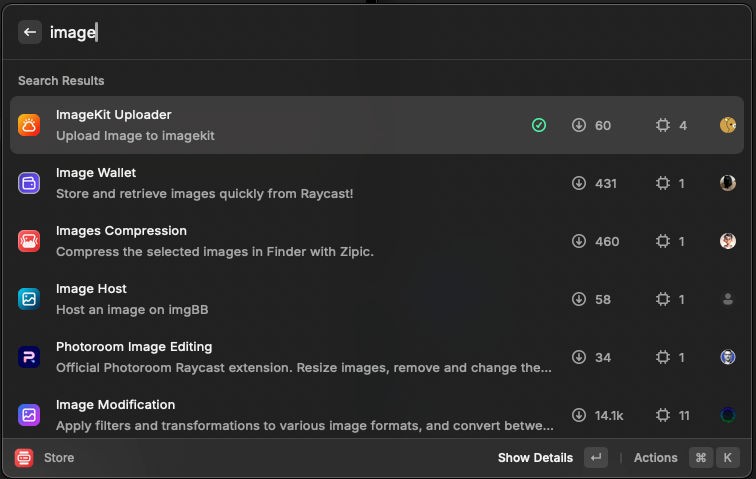756x479 pixels.
Task: Click the green installed checkmark on ImageKit Uploader
Action: [x=539, y=125]
